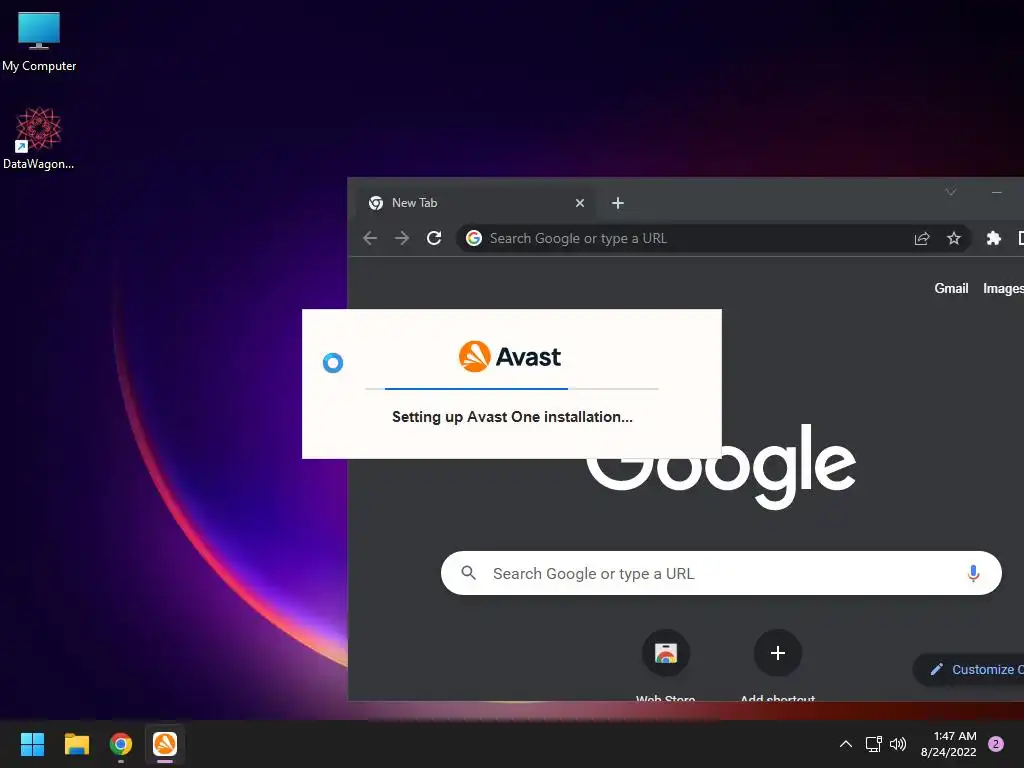Show hidden tray icons chevron

coord(846,744)
